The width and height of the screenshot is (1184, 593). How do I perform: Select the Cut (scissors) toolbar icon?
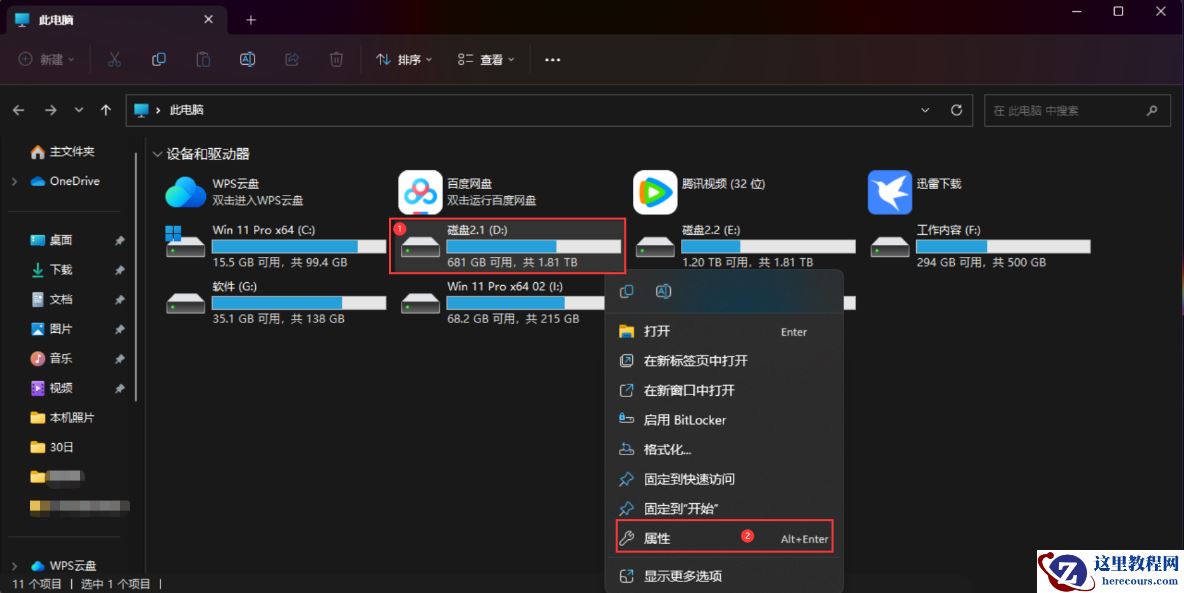click(114, 59)
